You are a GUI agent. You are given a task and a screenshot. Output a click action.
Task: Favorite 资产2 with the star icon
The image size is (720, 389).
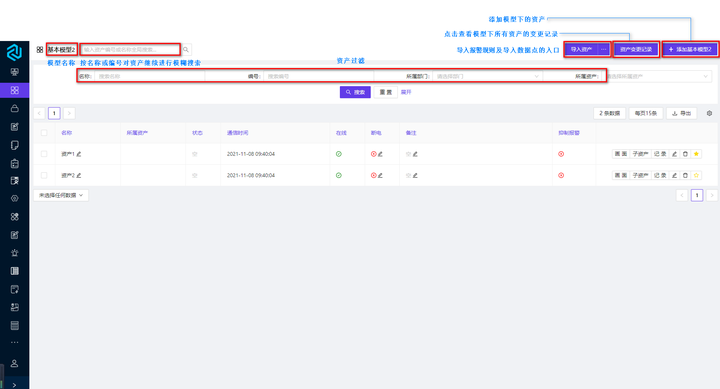[x=696, y=175]
